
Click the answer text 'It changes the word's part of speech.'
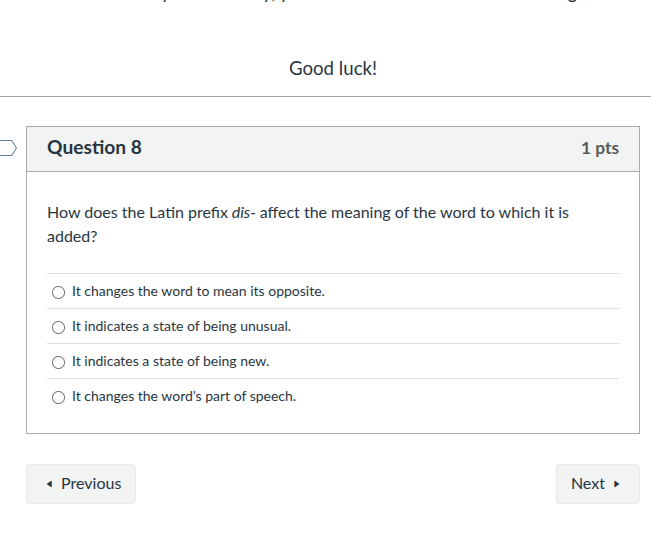point(184,397)
